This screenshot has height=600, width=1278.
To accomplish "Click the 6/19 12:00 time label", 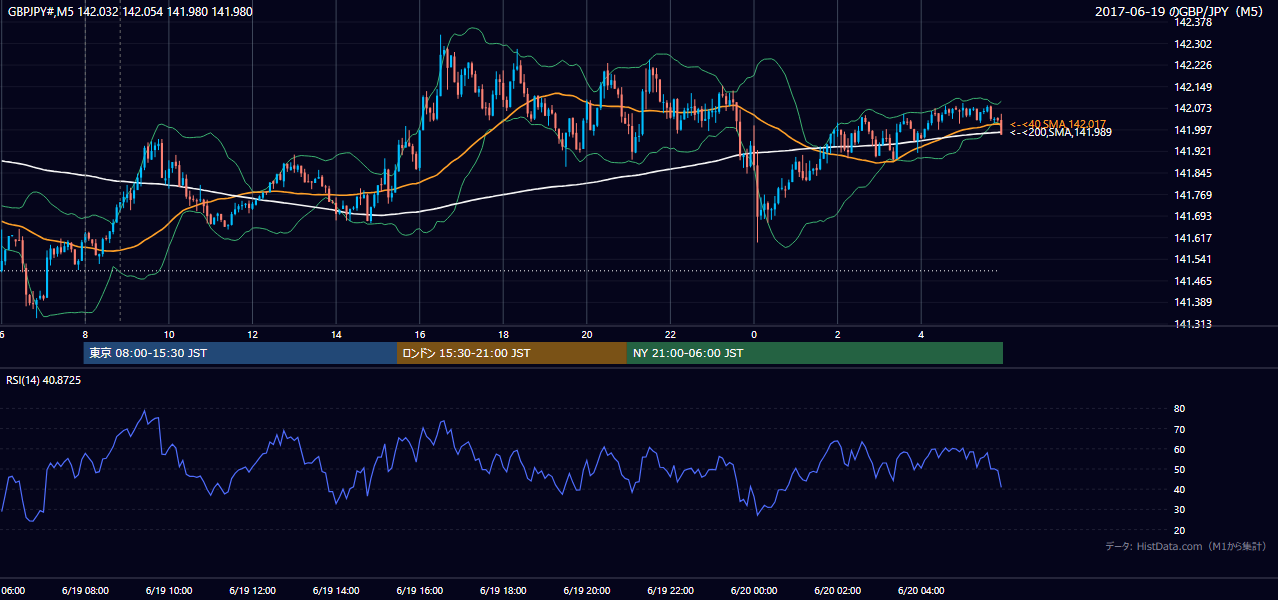I will tap(252, 591).
